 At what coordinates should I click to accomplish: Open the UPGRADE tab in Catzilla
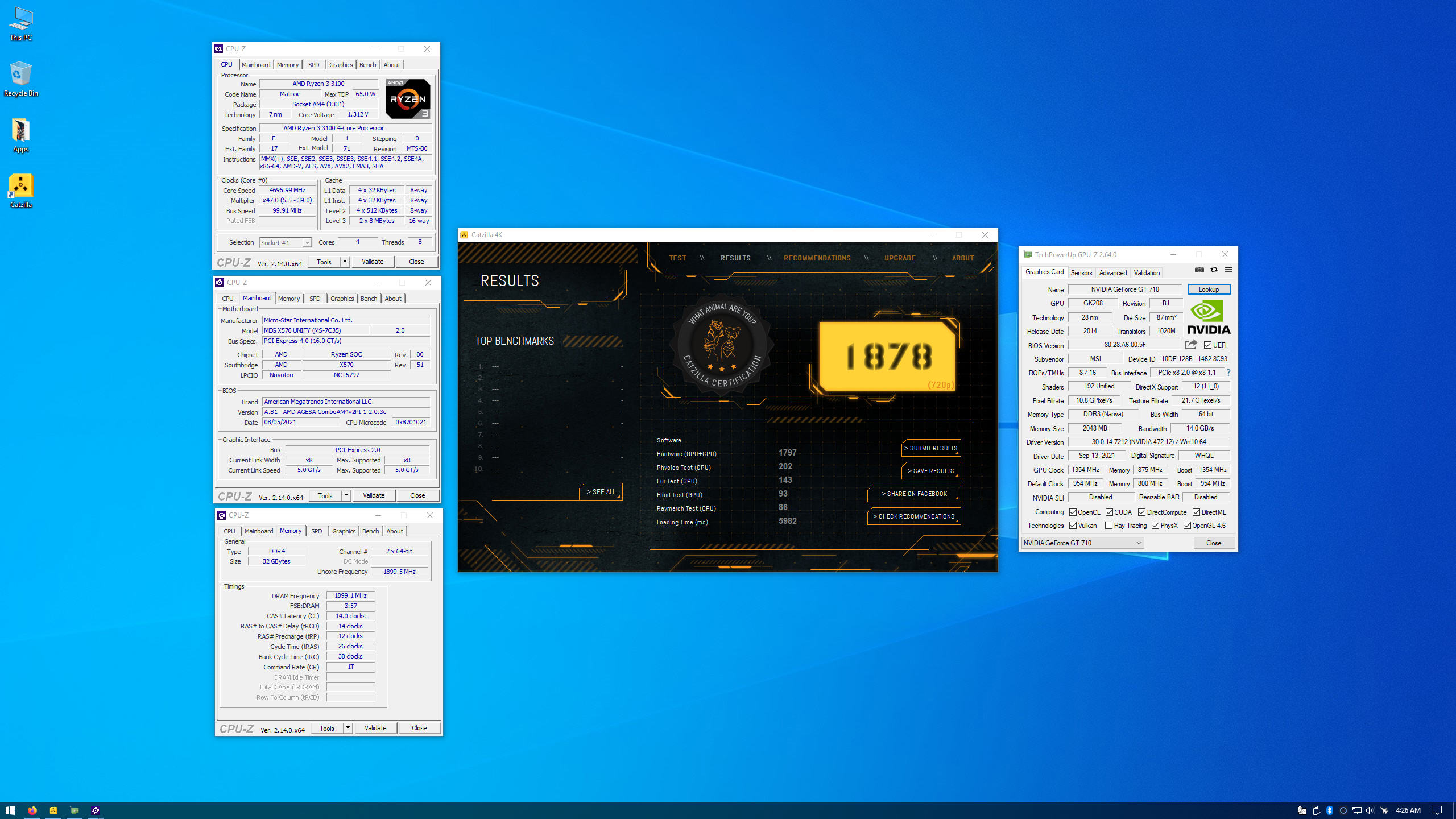pos(900,258)
